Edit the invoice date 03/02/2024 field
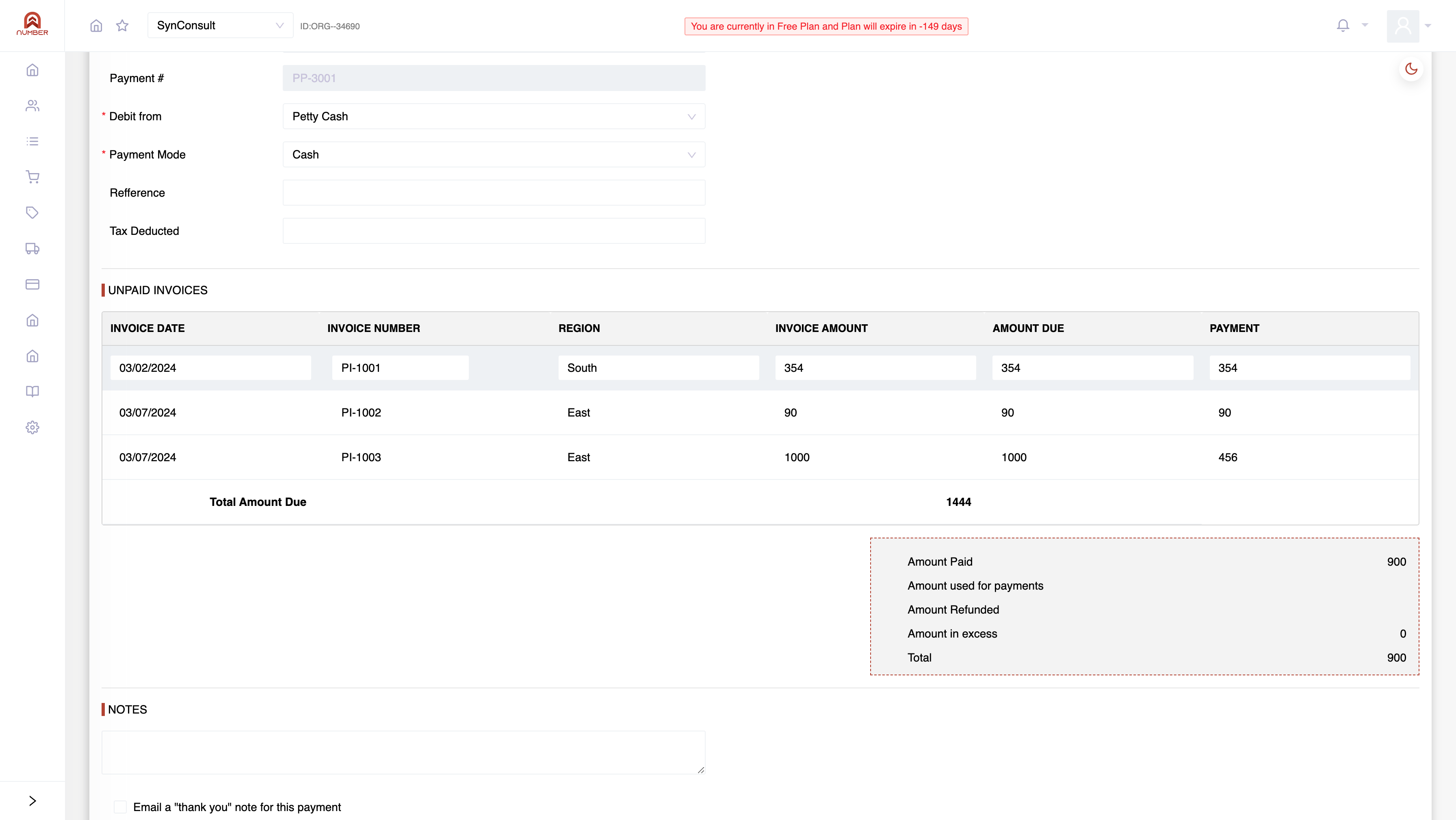The width and height of the screenshot is (1456, 820). click(210, 368)
